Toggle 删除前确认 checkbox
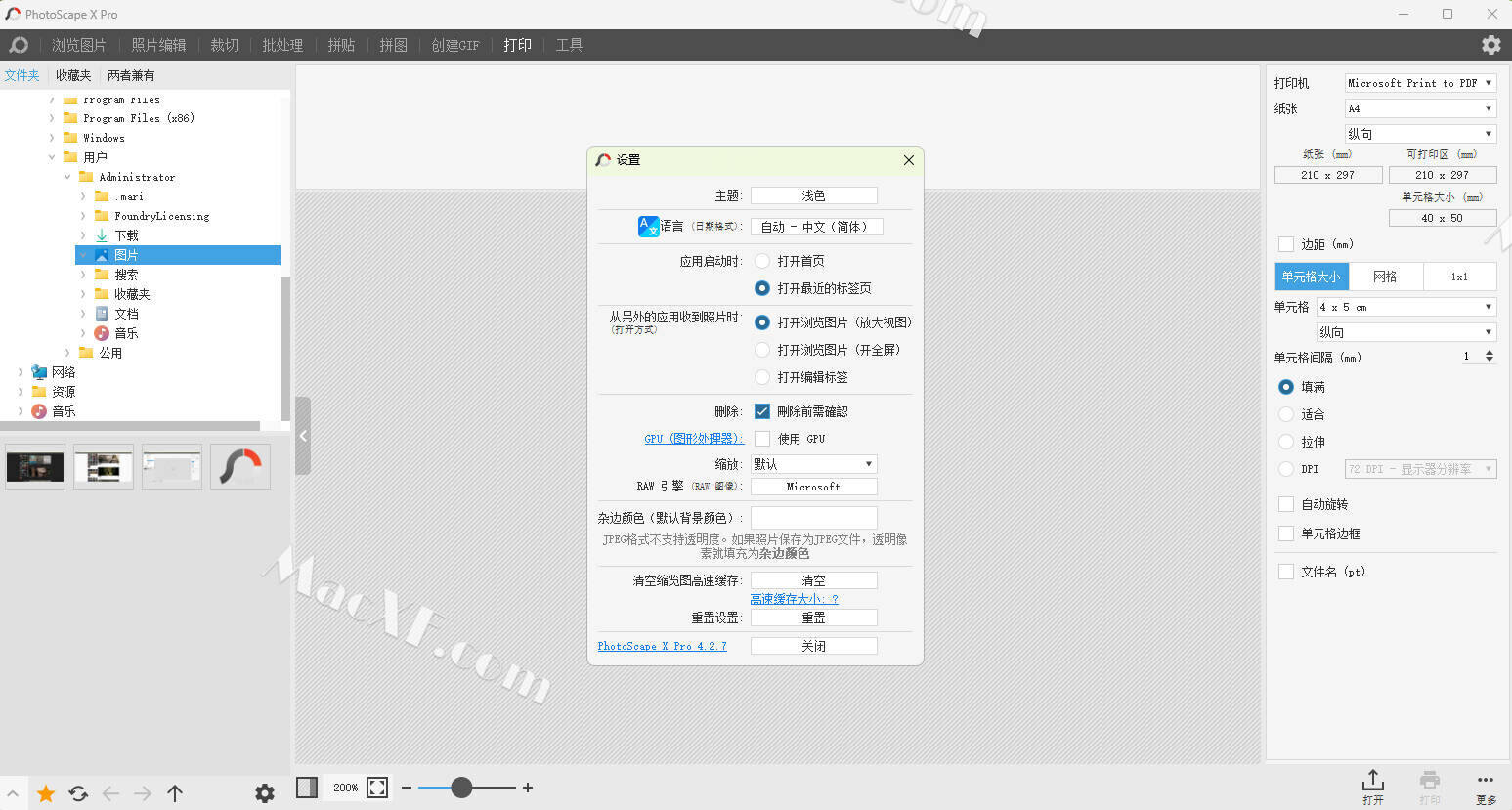Screen dimensions: 1512x810 pyautogui.click(x=762, y=411)
